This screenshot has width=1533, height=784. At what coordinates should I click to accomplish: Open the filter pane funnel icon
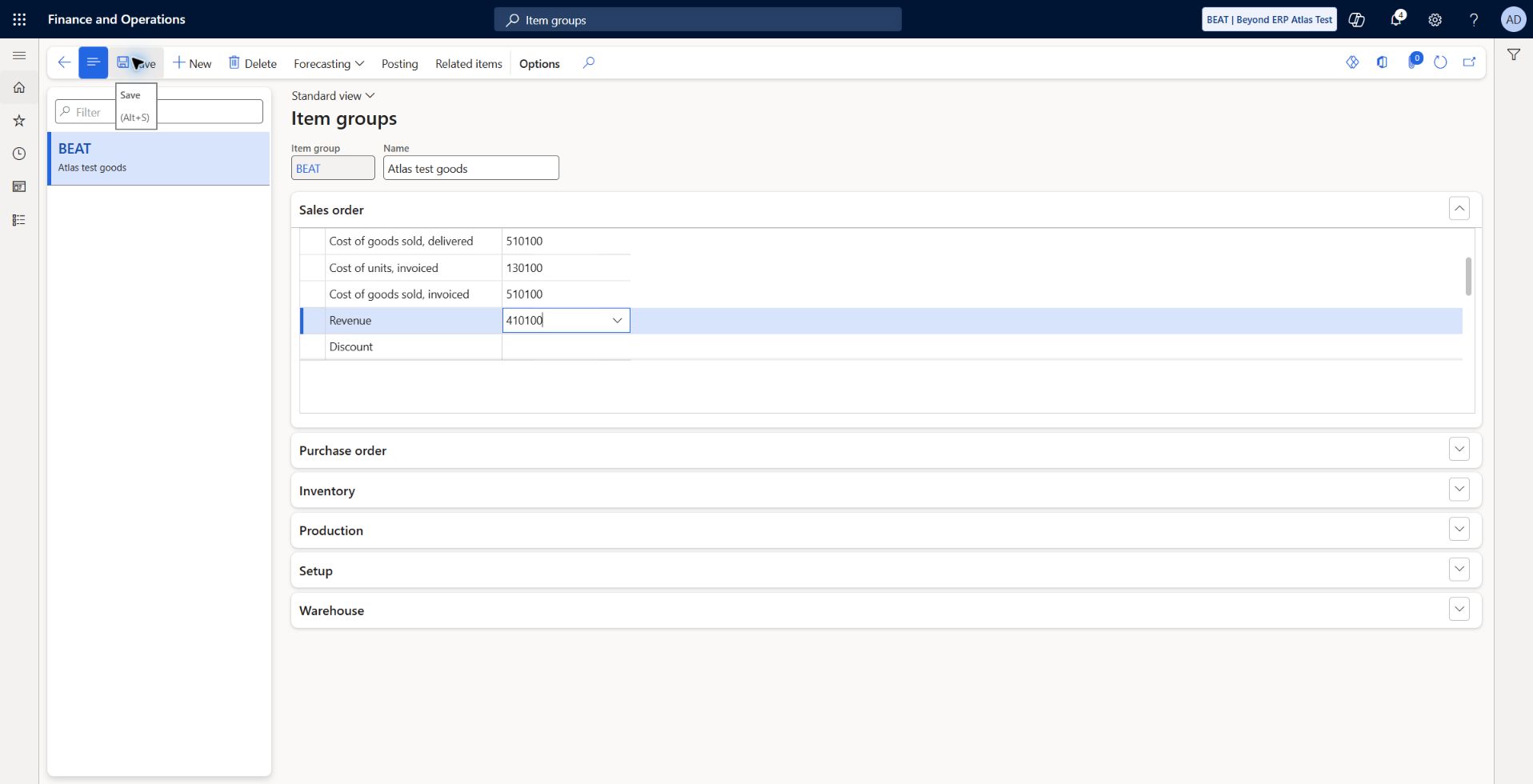(1514, 54)
